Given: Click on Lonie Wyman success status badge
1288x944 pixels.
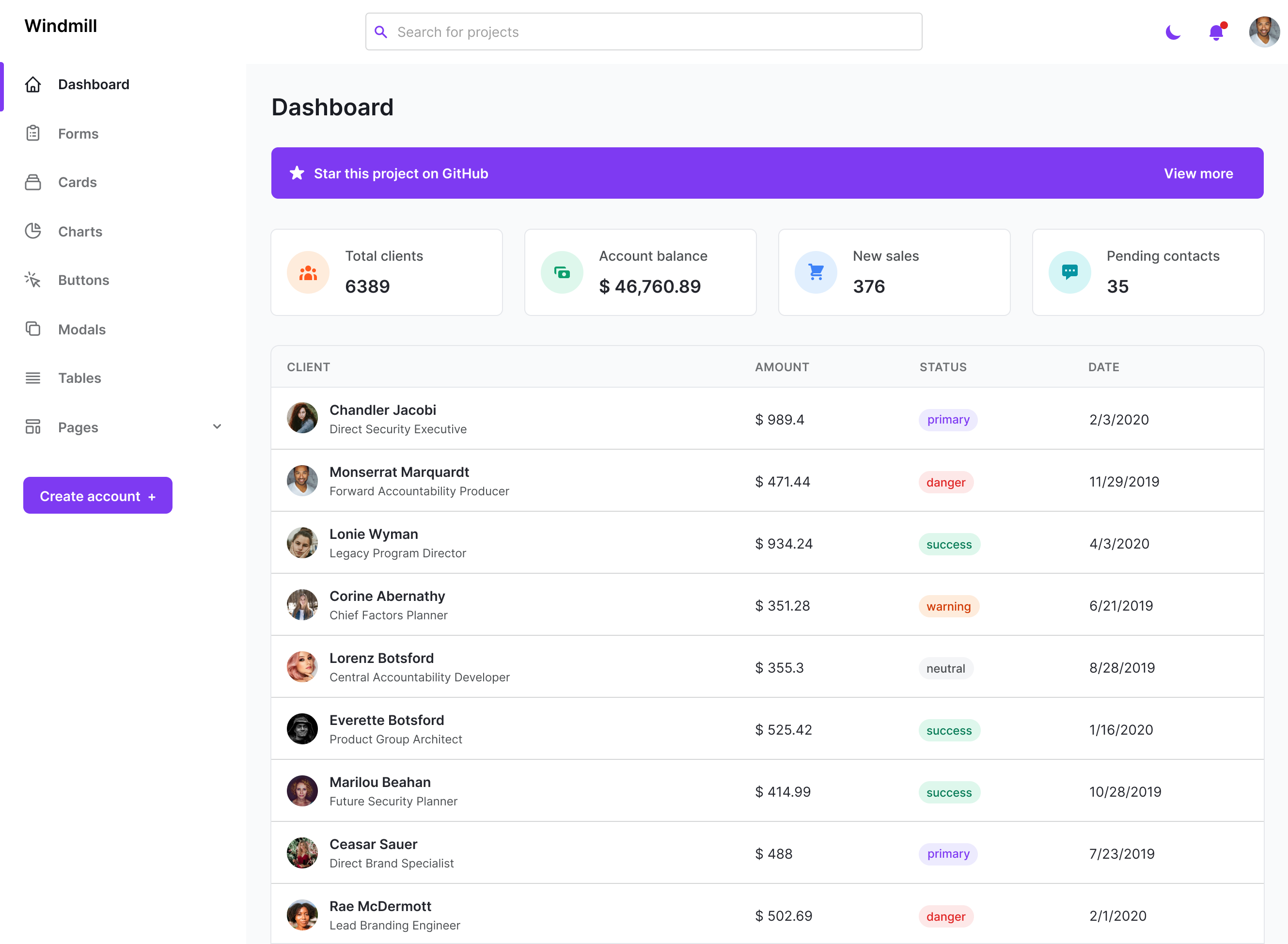Looking at the screenshot, I should [948, 544].
